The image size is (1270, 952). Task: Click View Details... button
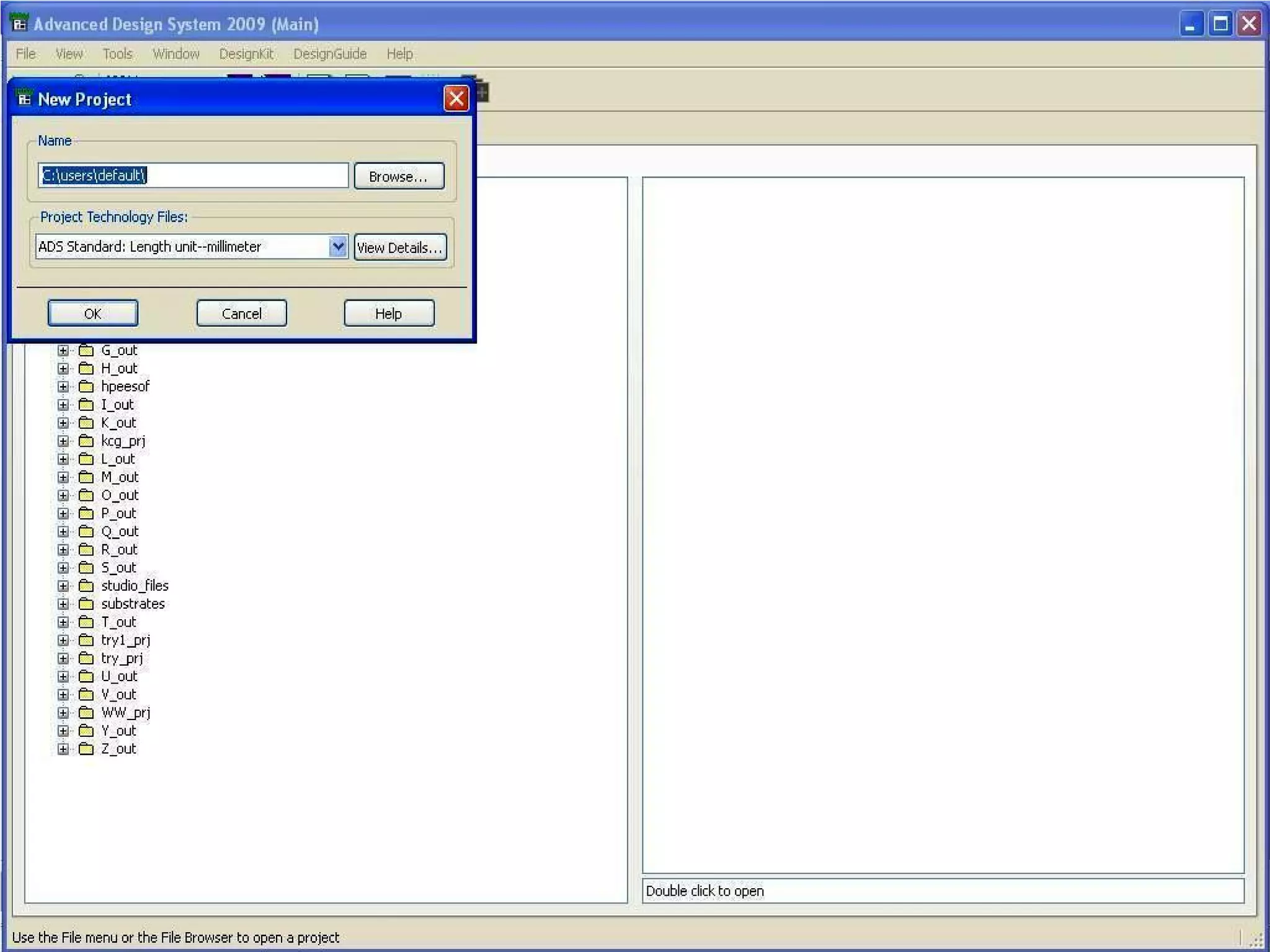tap(400, 247)
